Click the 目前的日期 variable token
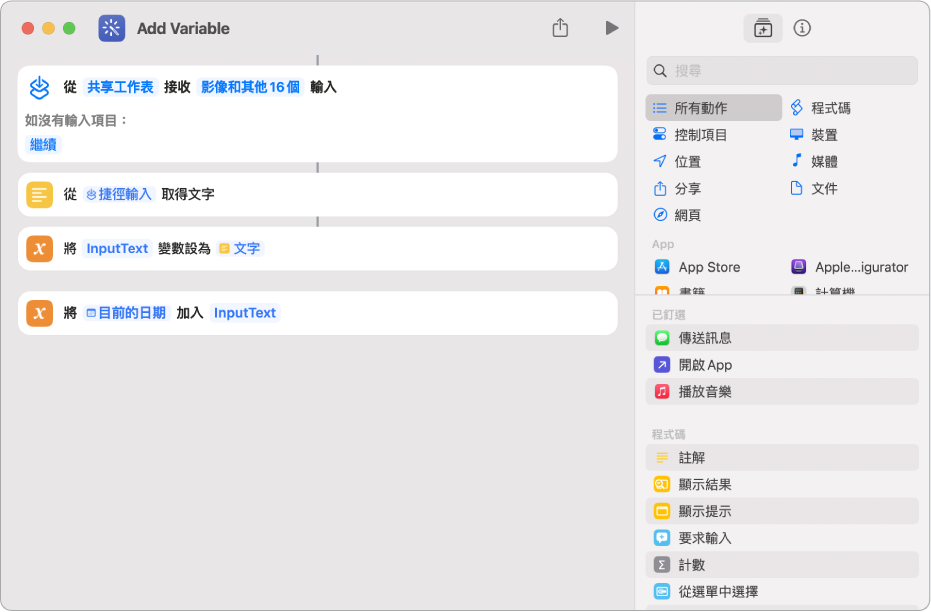The height and width of the screenshot is (612, 931). 126,313
